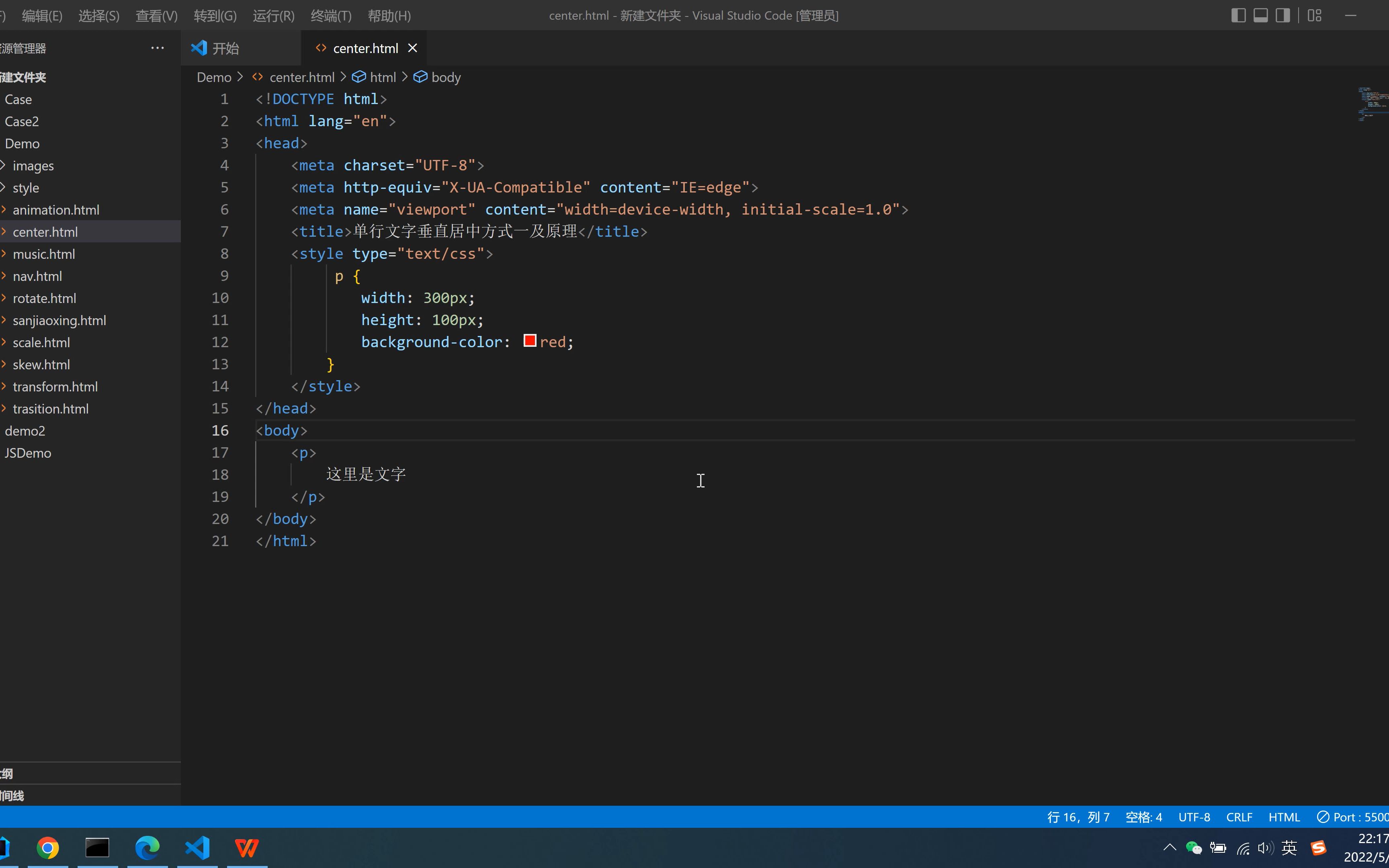Open WPS Office from taskbar
This screenshot has width=1389, height=868.
coord(248,848)
